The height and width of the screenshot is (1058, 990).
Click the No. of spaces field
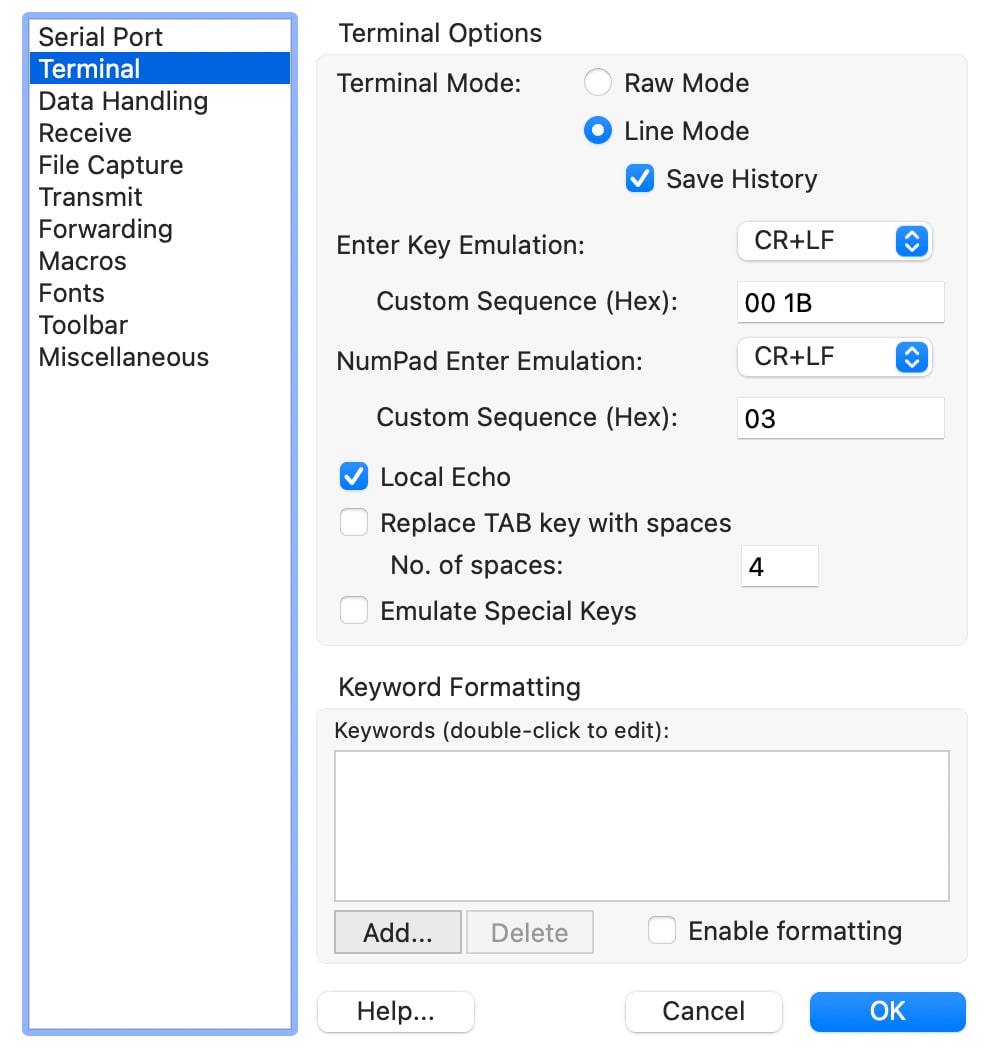(779, 566)
